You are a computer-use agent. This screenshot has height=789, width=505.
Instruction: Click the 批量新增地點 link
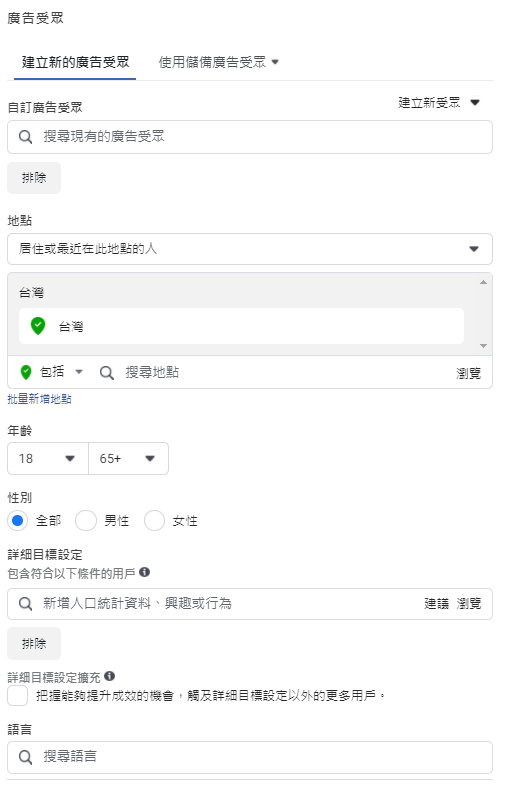pyautogui.click(x=39, y=399)
